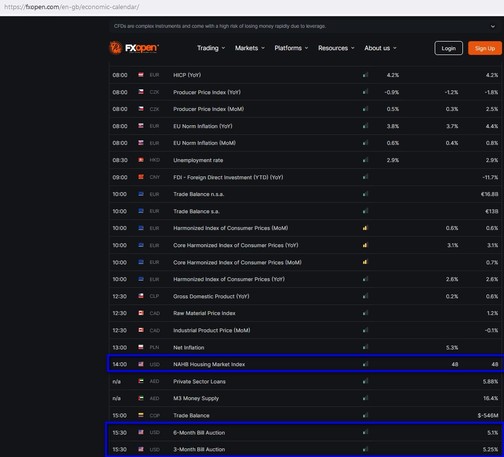The width and height of the screenshot is (504, 457).
Task: Click the Login button
Action: [x=448, y=48]
